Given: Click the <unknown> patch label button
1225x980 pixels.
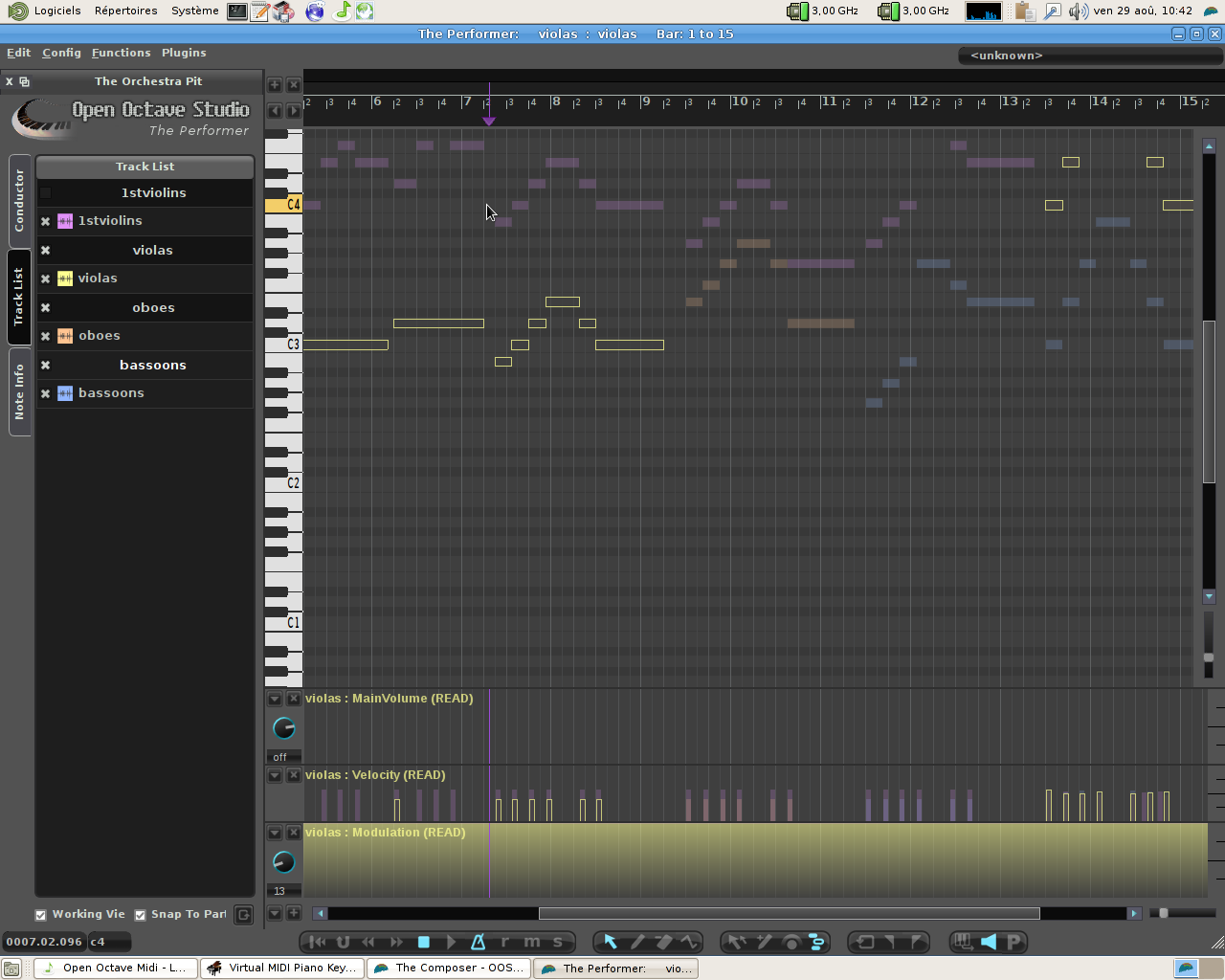Looking at the screenshot, I should 1090,56.
